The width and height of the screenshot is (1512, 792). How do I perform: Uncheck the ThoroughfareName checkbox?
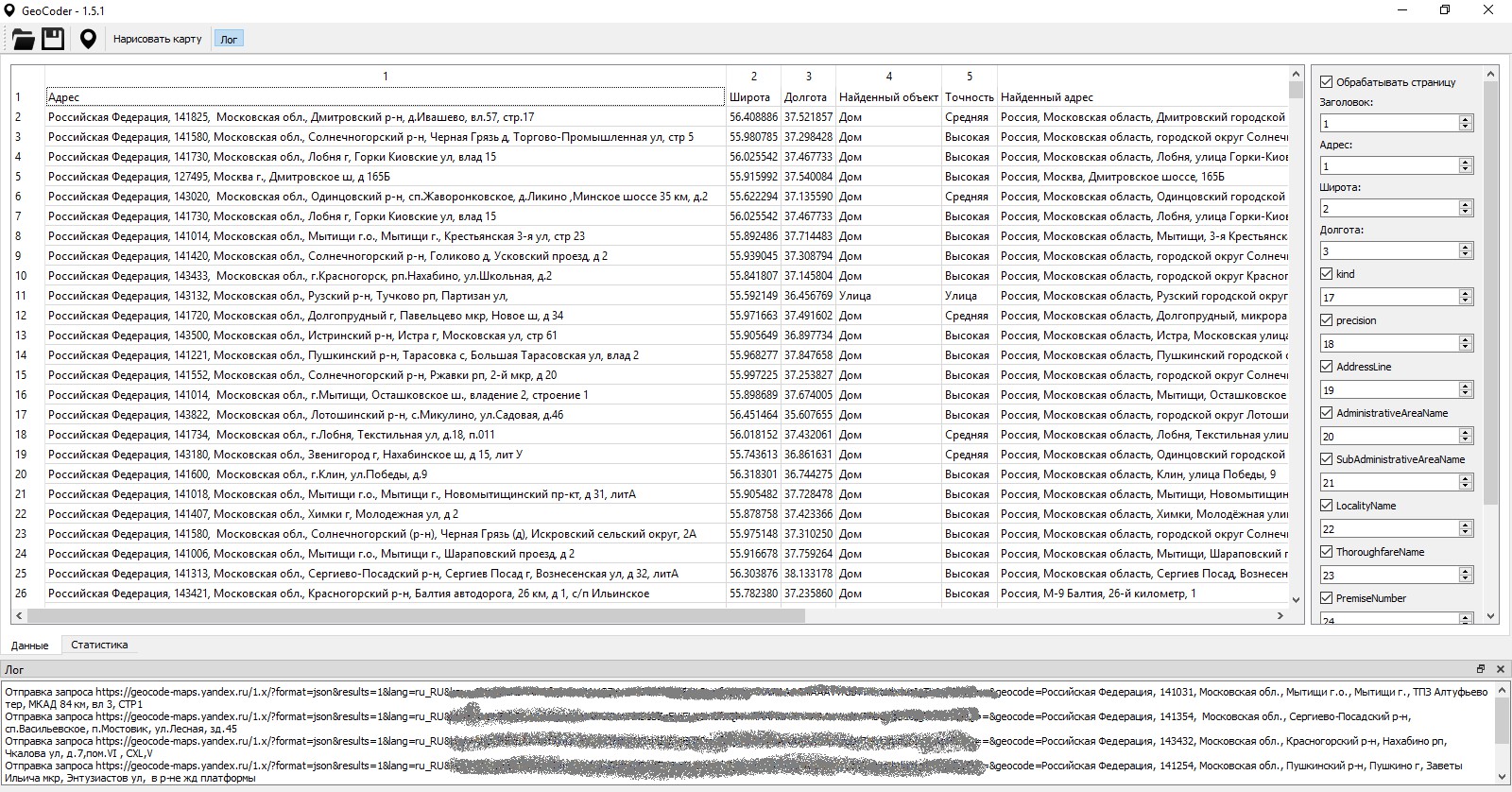click(x=1327, y=552)
